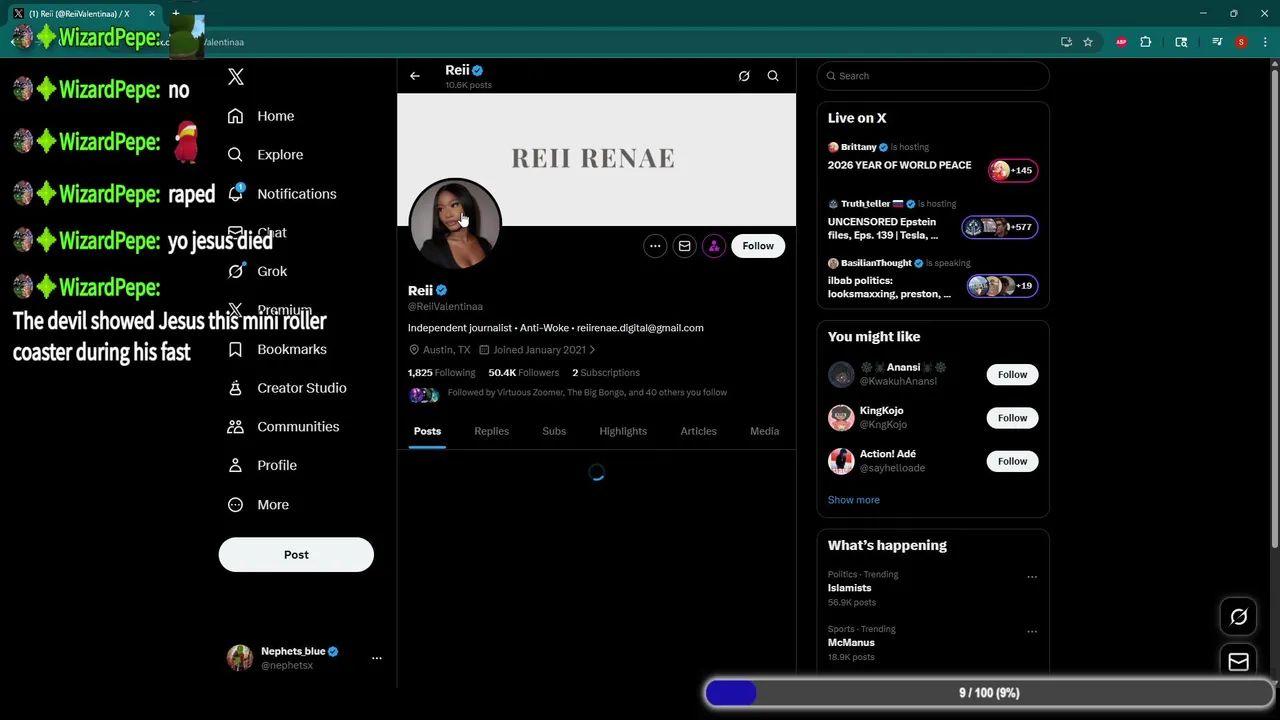Open the Articles tab

pyautogui.click(x=698, y=431)
